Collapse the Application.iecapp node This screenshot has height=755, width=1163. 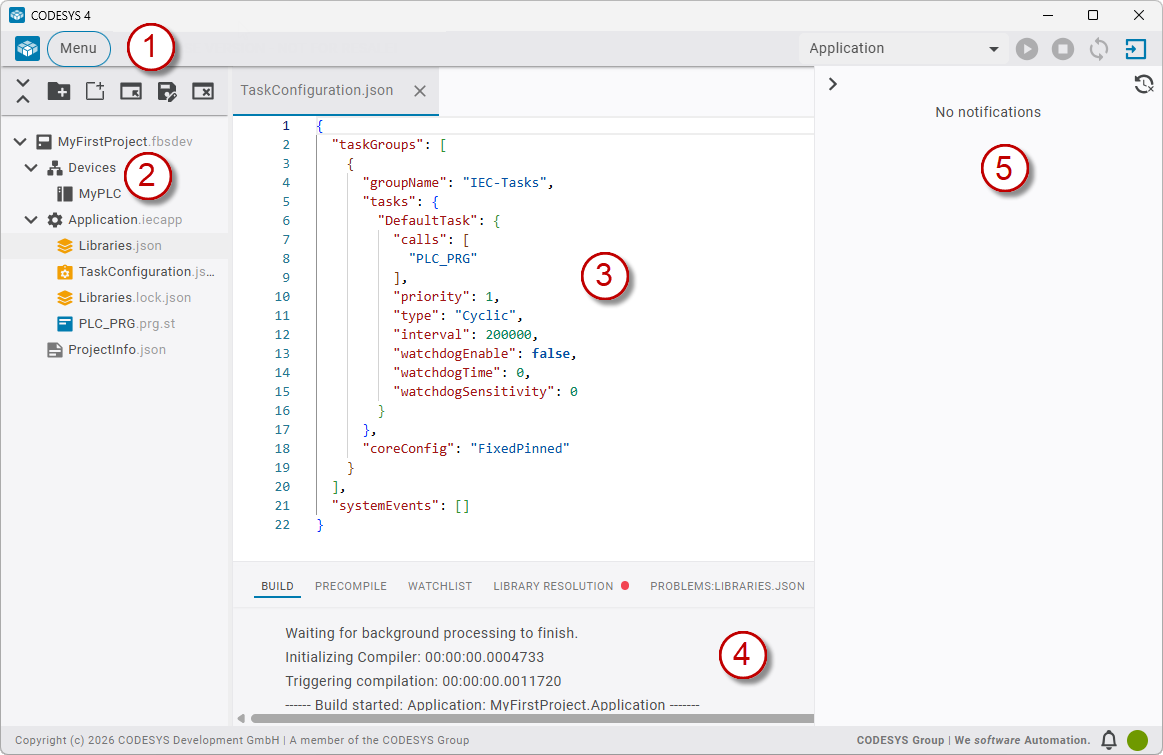31,220
